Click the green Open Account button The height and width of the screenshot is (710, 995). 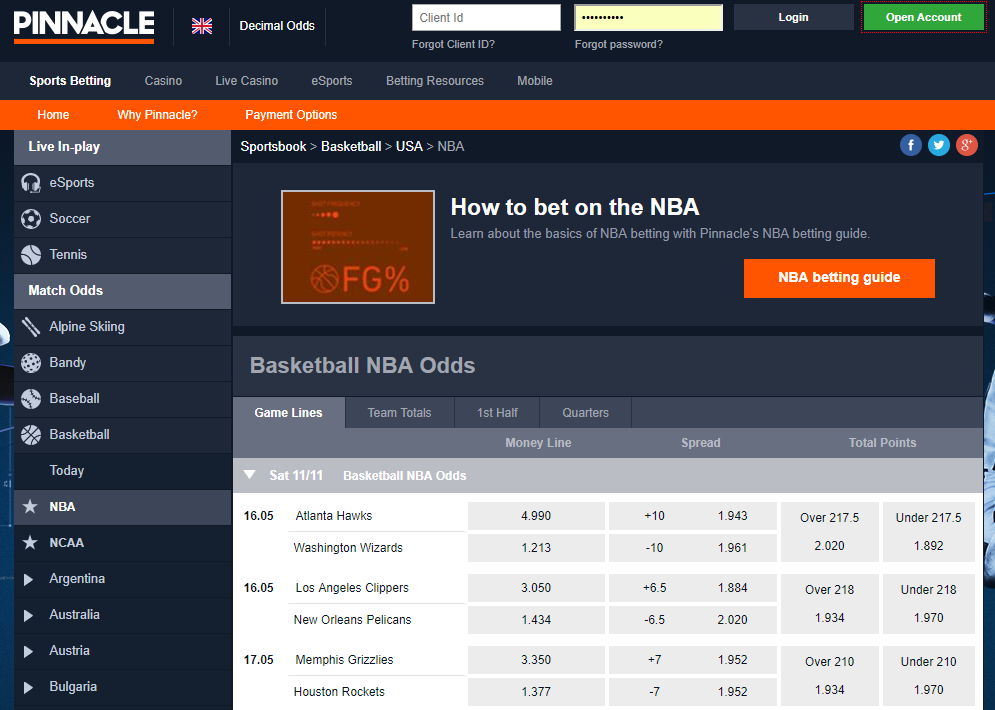click(x=923, y=17)
